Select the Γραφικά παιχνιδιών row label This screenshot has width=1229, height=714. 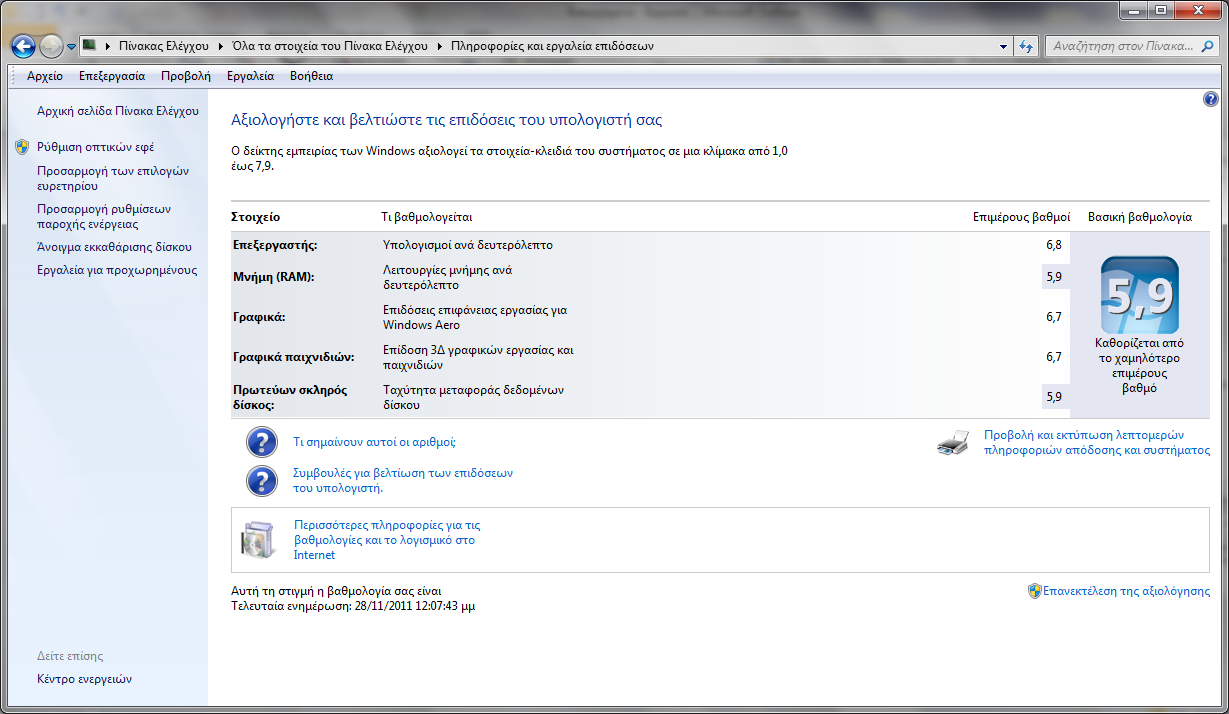coord(291,357)
